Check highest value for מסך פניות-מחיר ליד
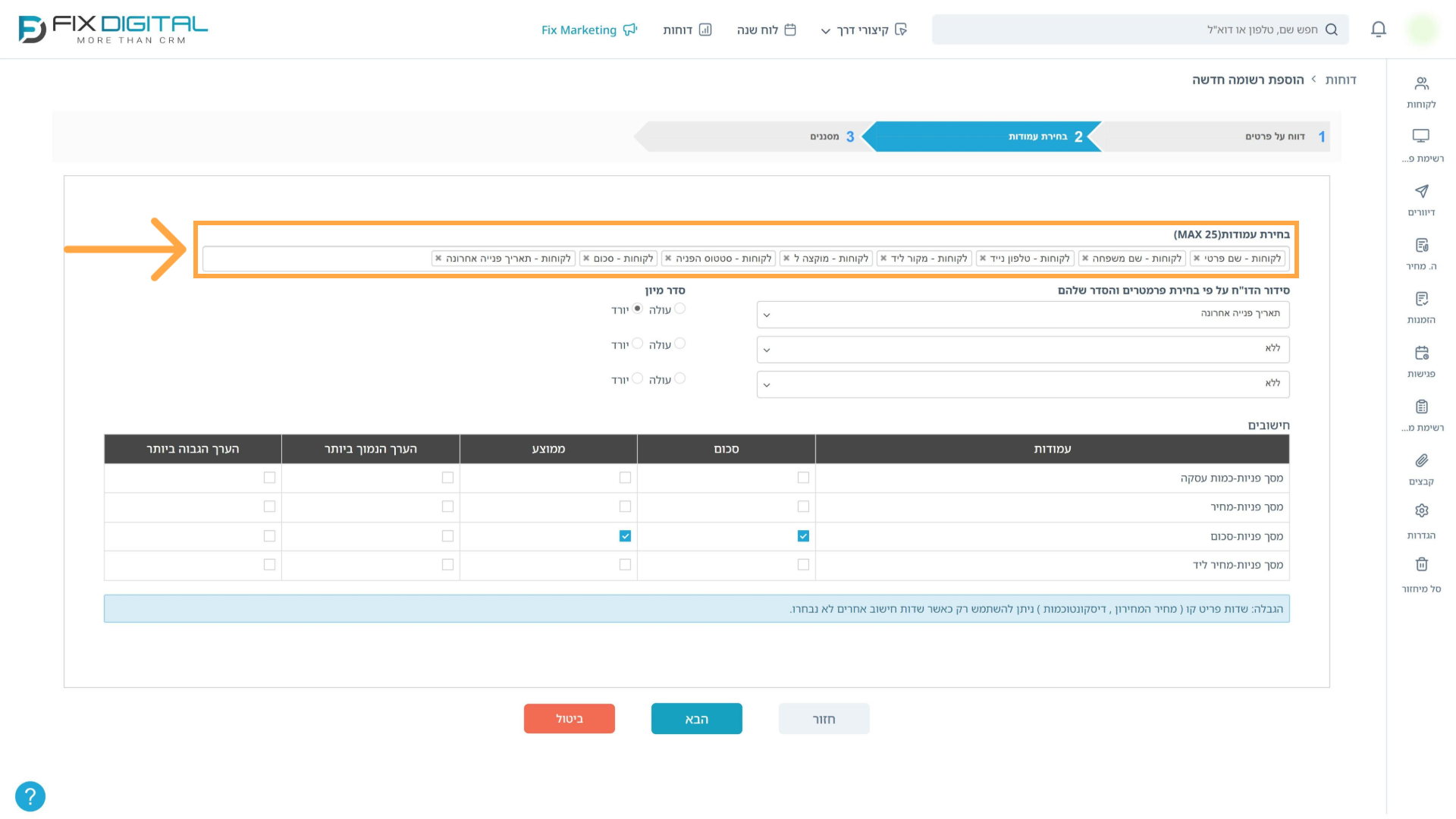This screenshot has height=819, width=1456. [x=269, y=565]
